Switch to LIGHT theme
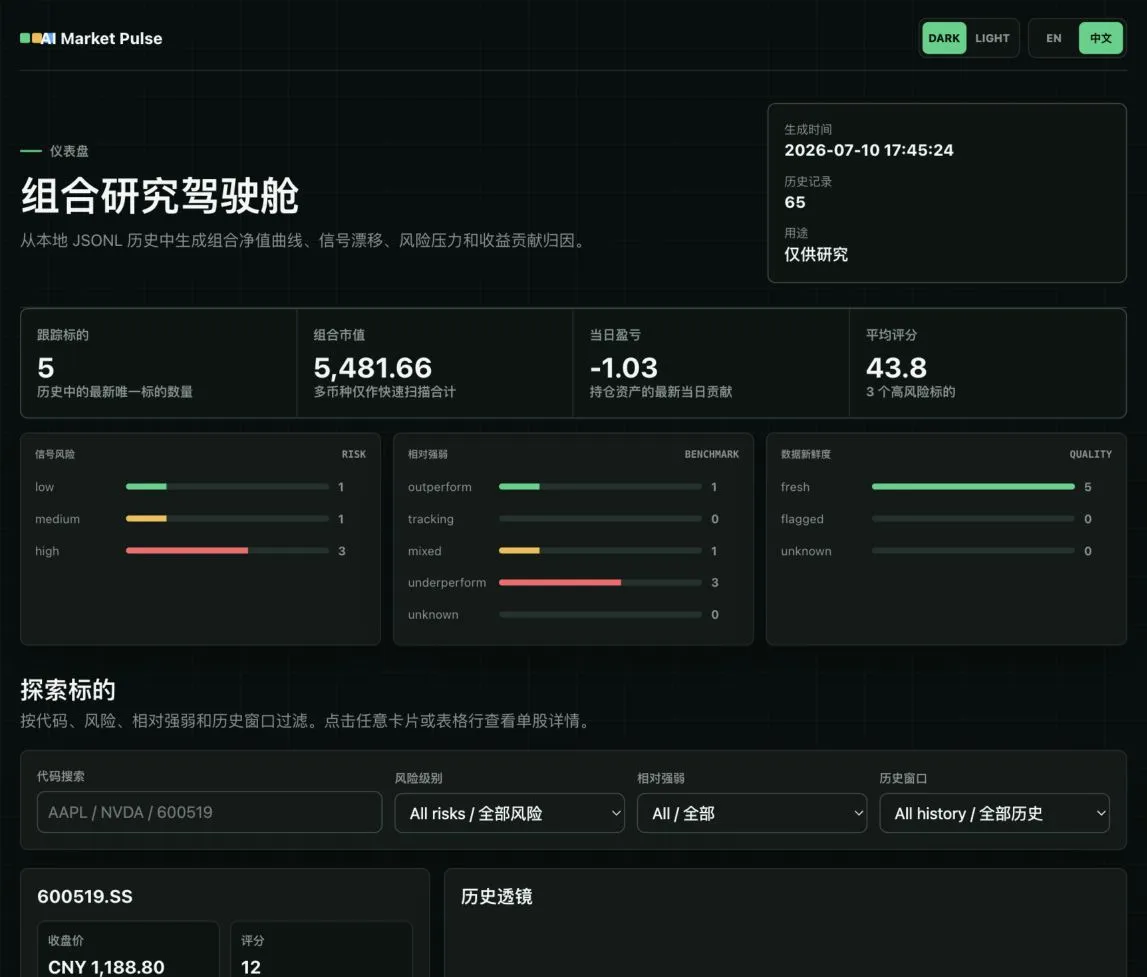The image size is (1147, 977). pos(992,38)
